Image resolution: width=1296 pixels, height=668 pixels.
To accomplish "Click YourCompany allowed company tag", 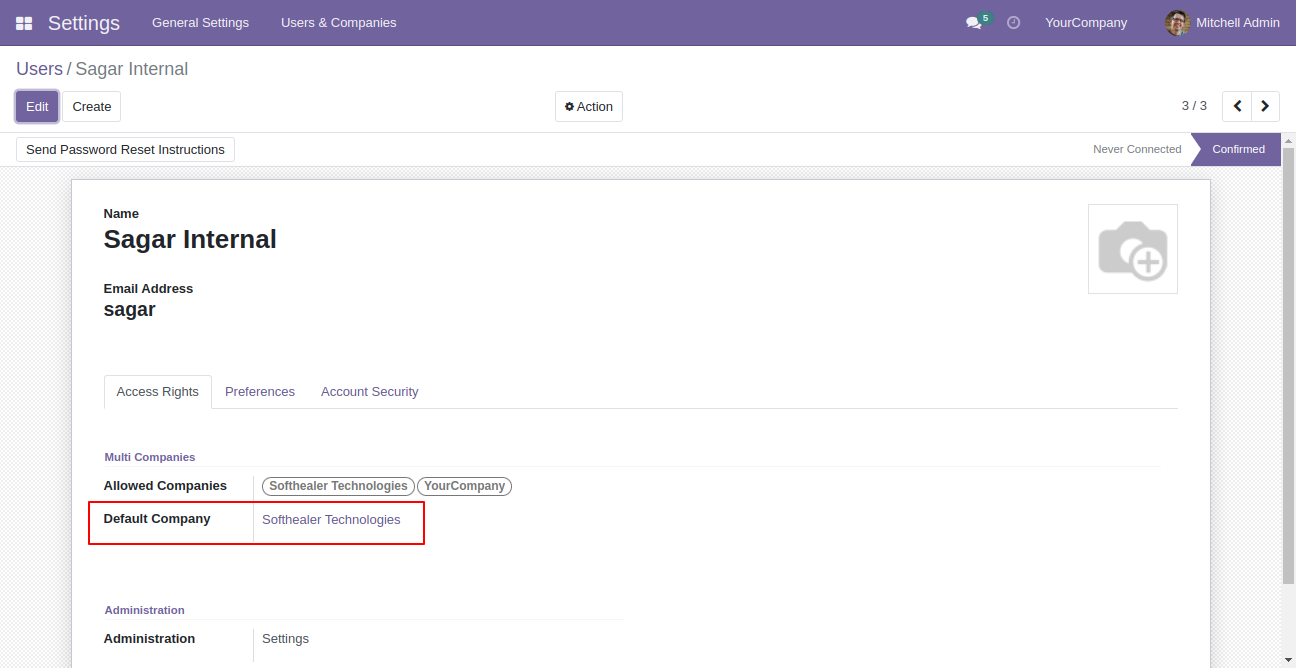I will (464, 486).
